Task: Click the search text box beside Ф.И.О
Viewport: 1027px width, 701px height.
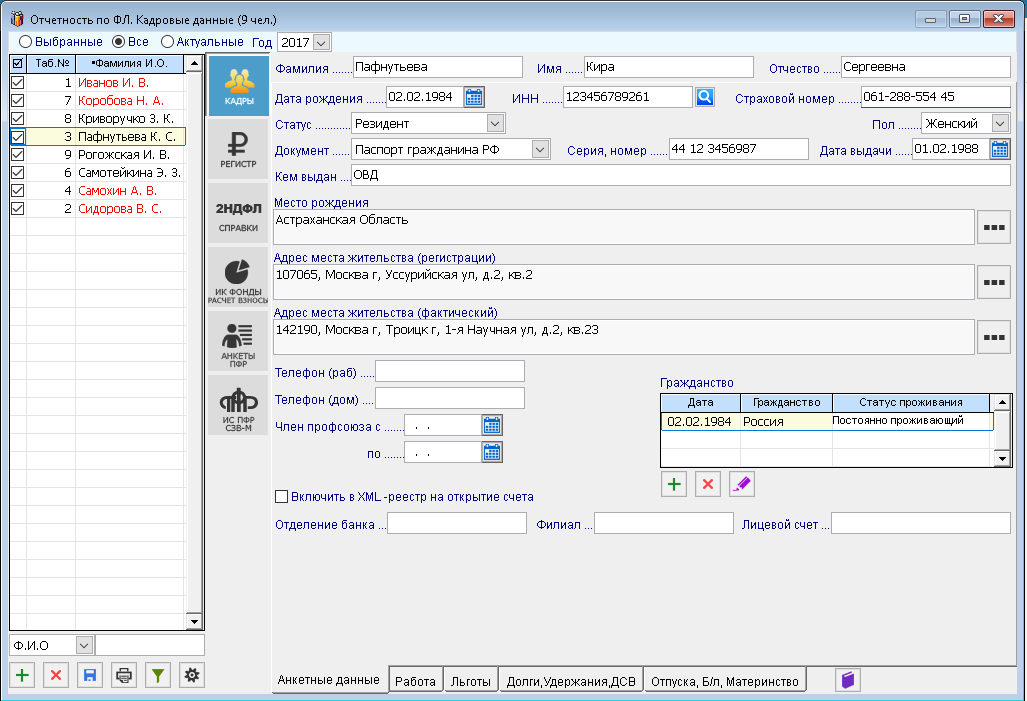Action: pos(149,645)
